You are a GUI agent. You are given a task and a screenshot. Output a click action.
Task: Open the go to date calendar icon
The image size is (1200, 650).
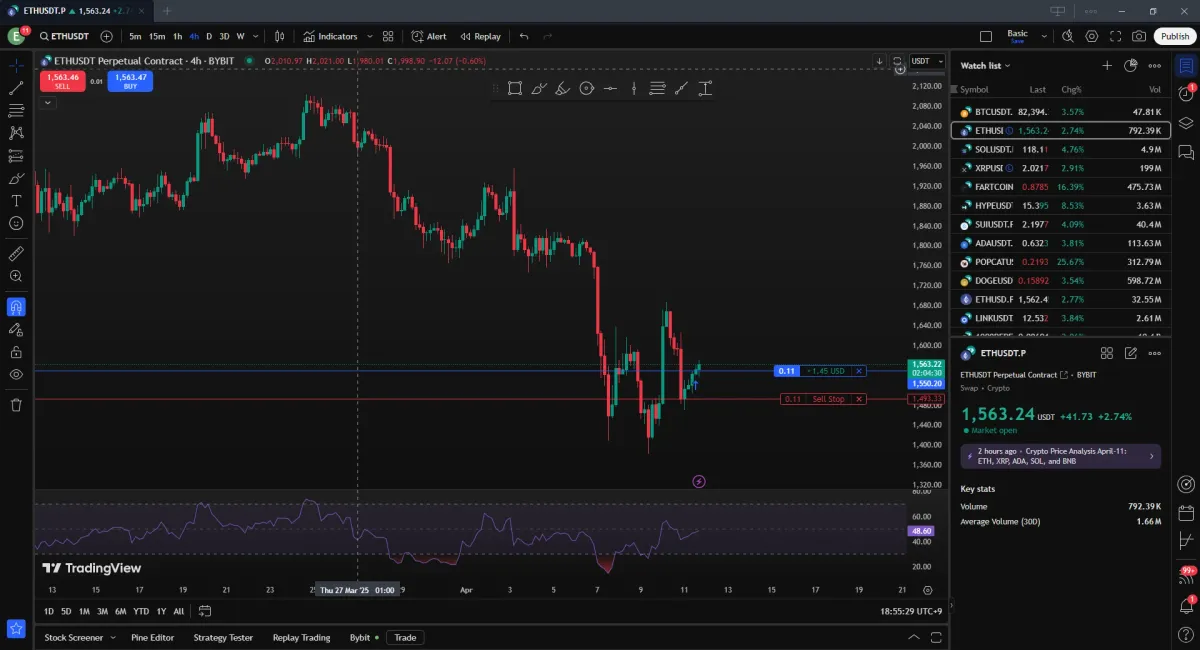pos(205,611)
